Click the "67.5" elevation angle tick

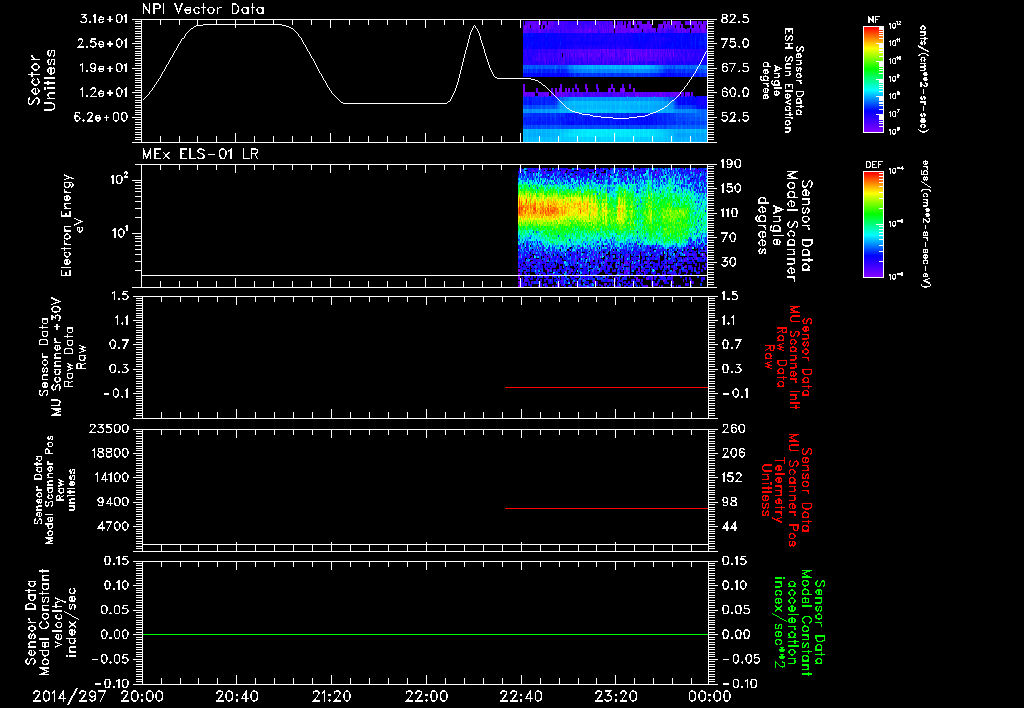point(735,68)
